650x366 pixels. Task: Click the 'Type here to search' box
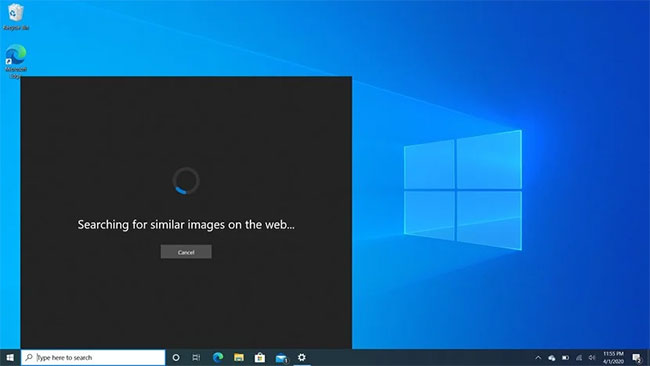[93, 357]
